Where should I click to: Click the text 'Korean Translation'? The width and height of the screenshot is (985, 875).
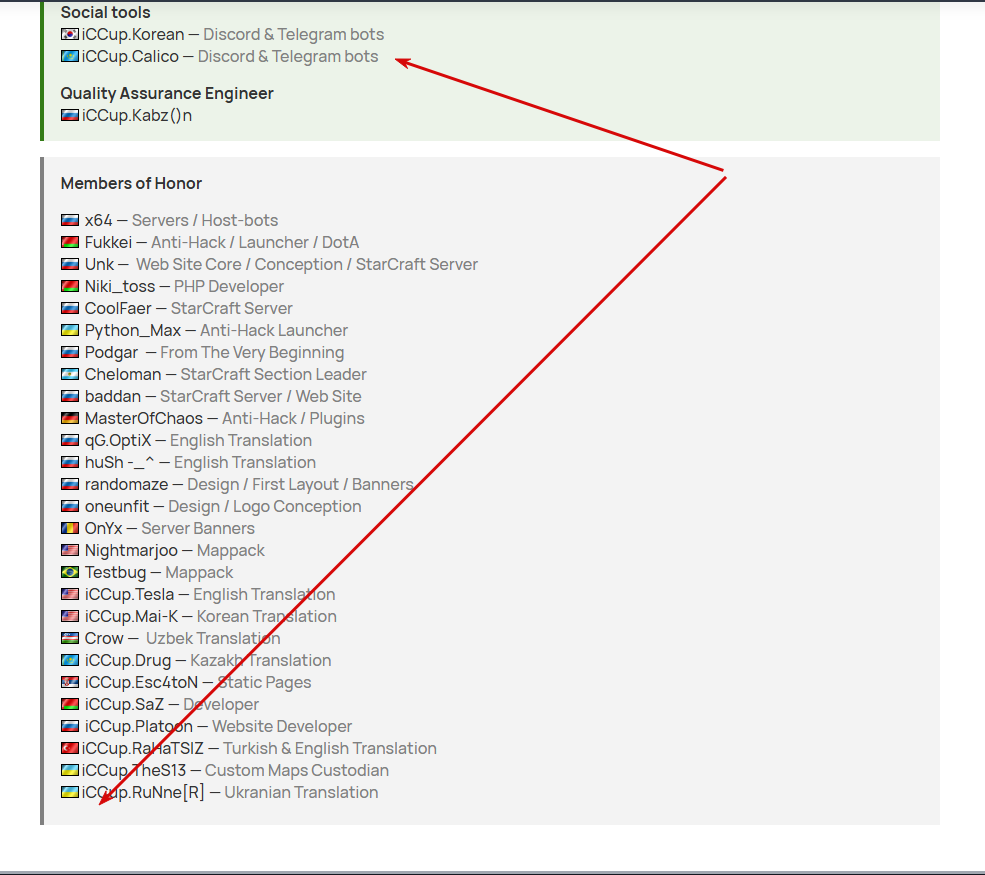pos(266,616)
